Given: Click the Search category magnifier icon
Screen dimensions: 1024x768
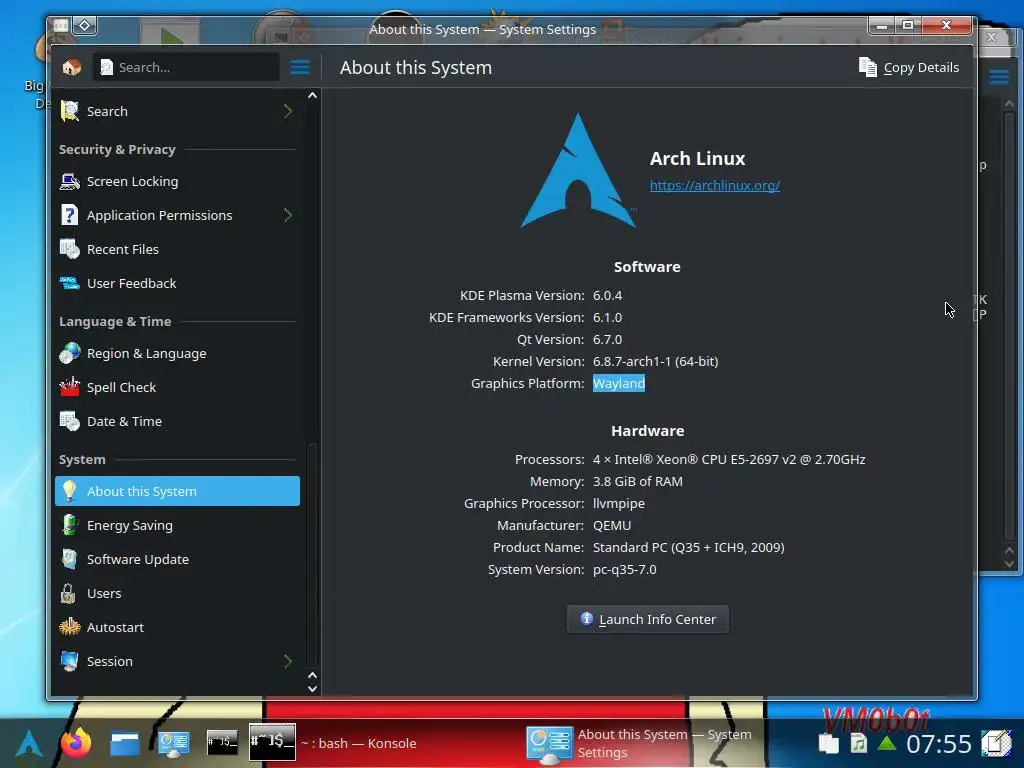Looking at the screenshot, I should click(69, 111).
